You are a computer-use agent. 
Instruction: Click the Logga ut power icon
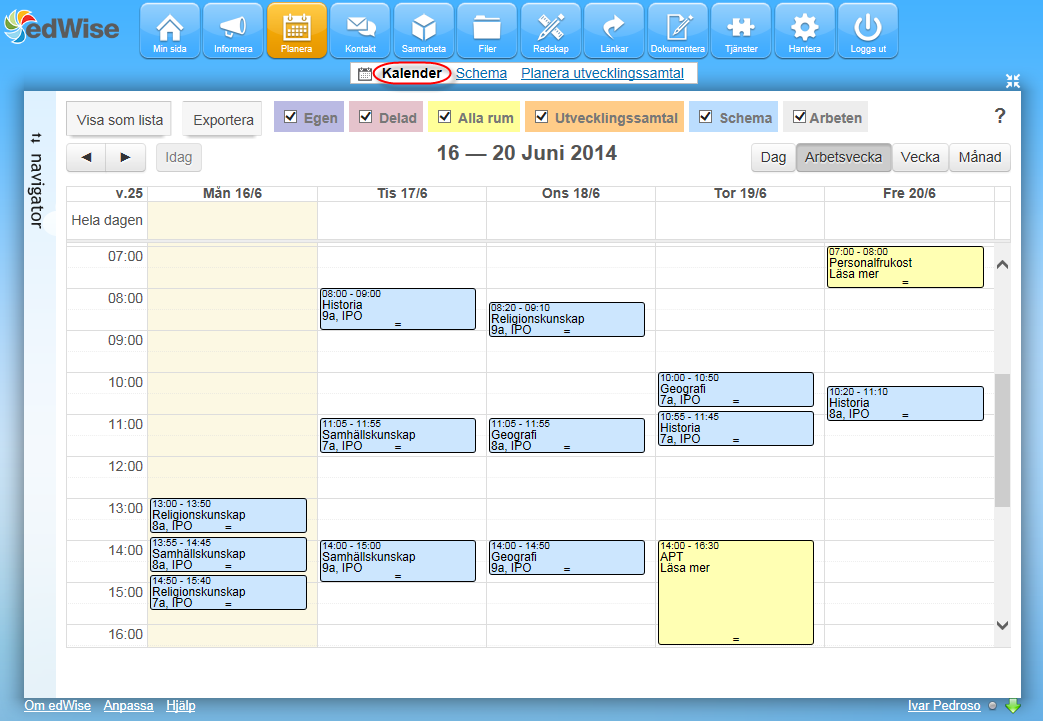pyautogui.click(x=868, y=31)
